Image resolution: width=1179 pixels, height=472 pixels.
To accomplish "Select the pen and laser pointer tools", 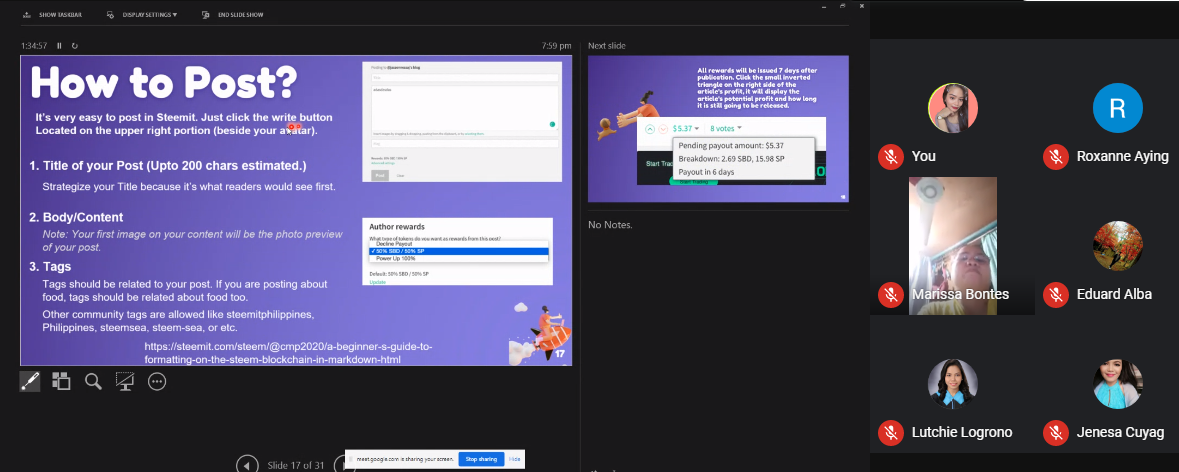I will [x=29, y=381].
